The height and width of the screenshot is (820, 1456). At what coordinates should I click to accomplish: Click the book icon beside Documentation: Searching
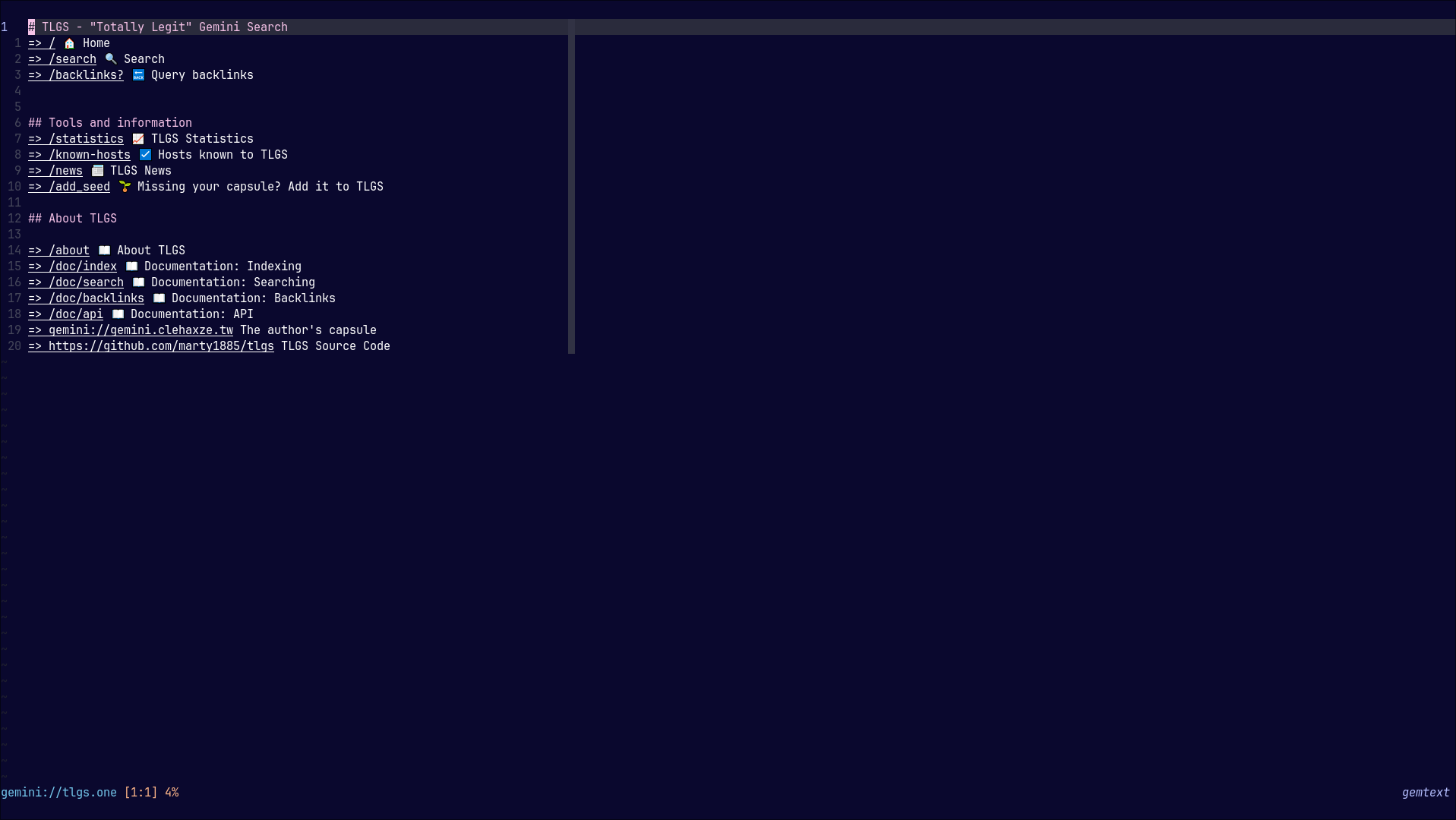coord(138,282)
